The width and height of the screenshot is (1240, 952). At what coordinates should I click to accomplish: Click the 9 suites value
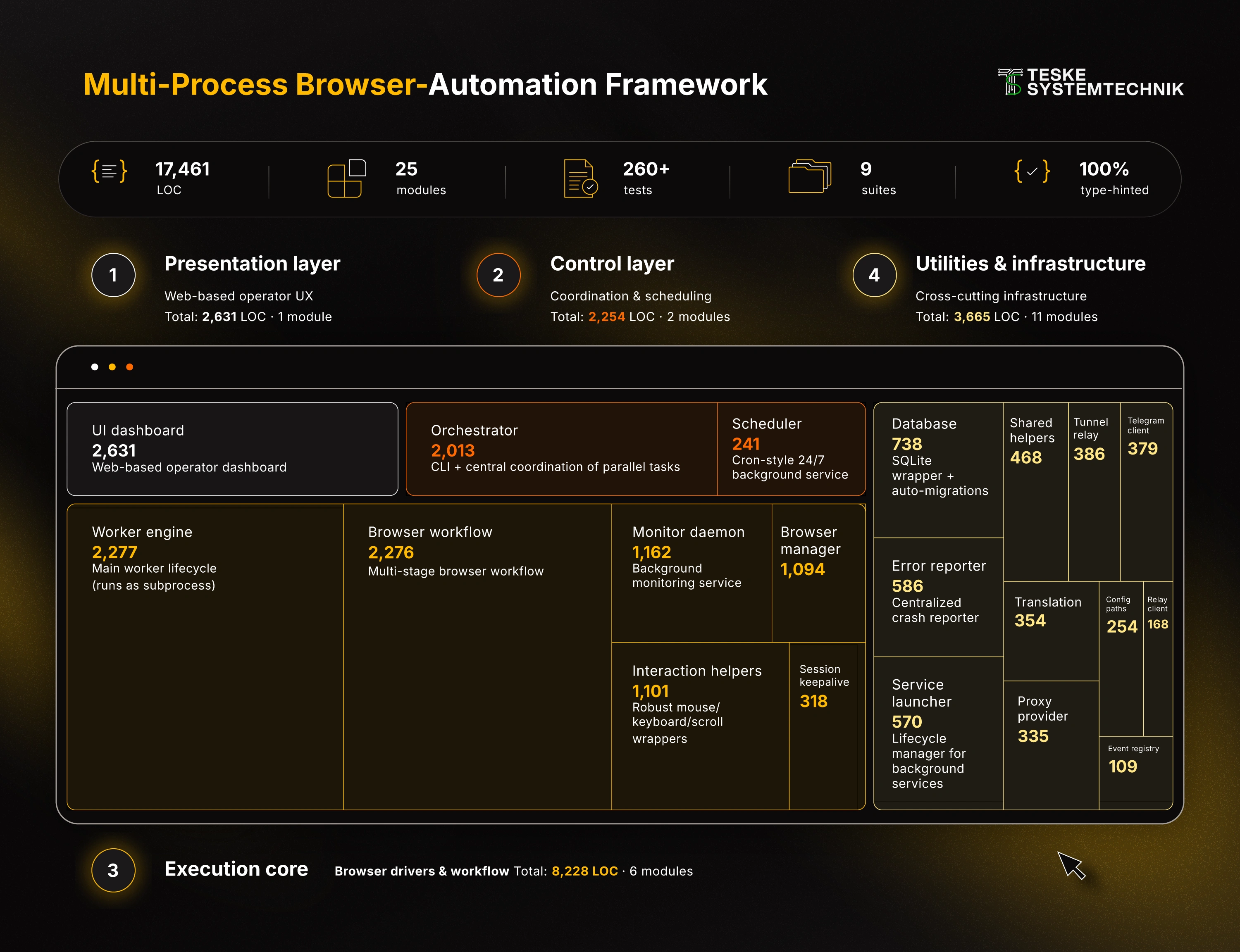point(866,169)
